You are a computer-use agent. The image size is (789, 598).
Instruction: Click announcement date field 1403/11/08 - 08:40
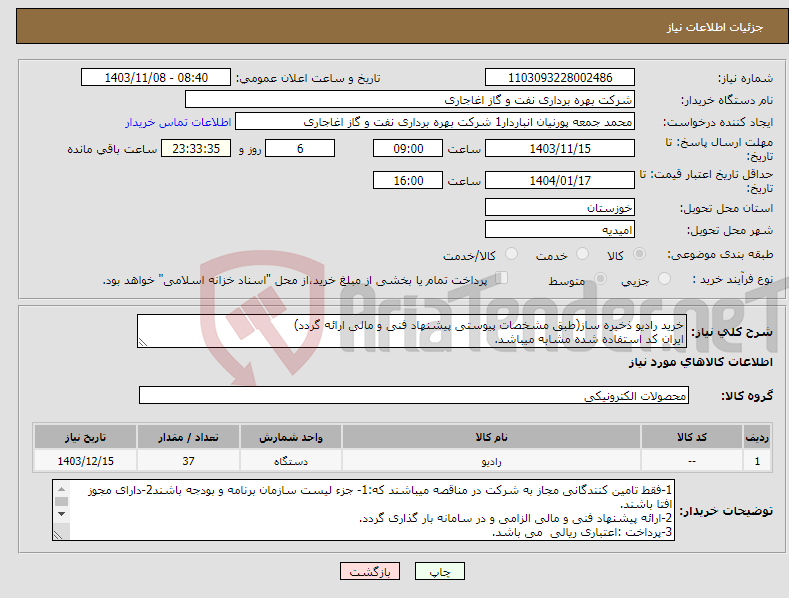click(156, 78)
